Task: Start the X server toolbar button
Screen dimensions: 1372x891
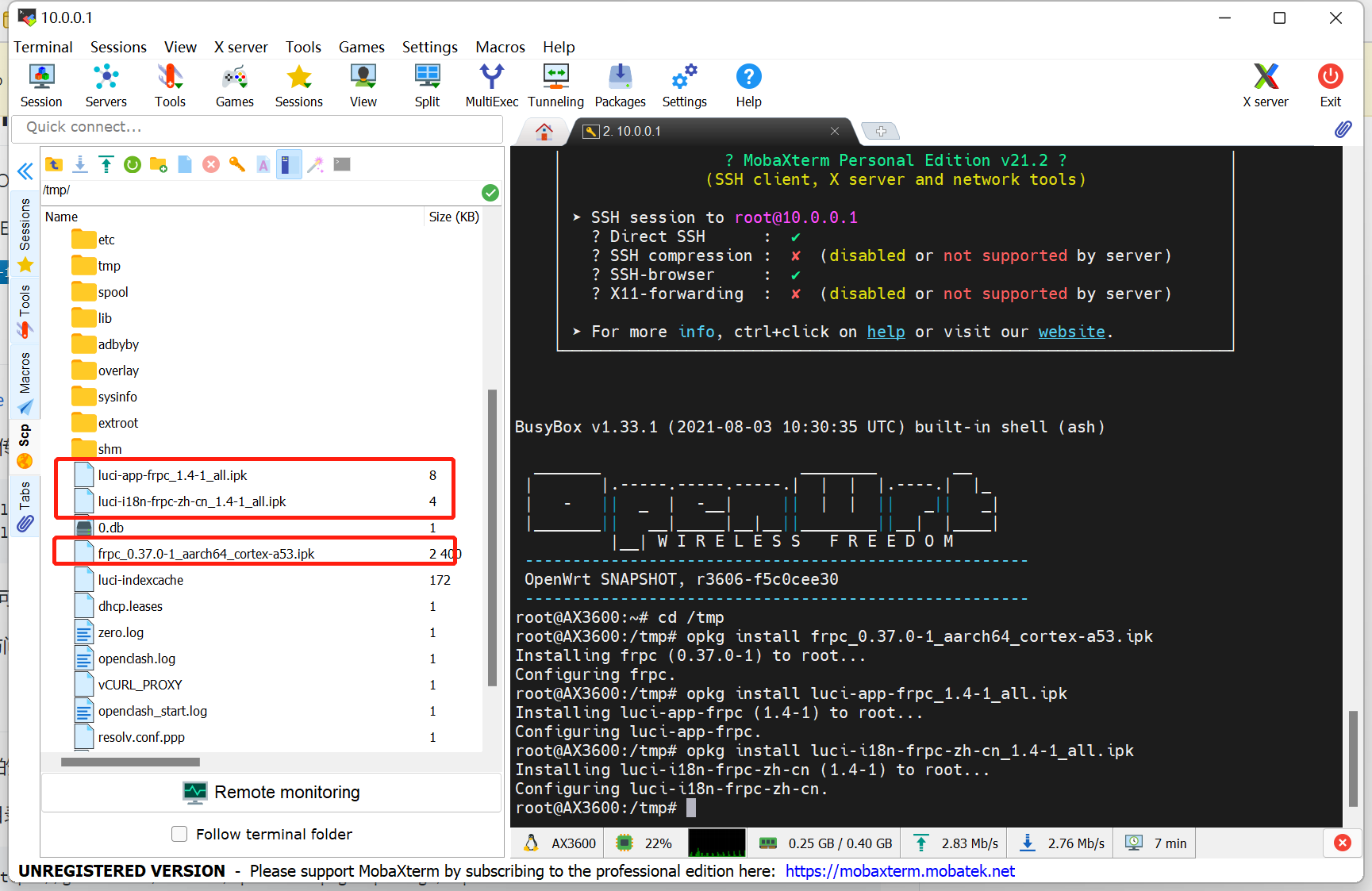Action: tap(1266, 86)
